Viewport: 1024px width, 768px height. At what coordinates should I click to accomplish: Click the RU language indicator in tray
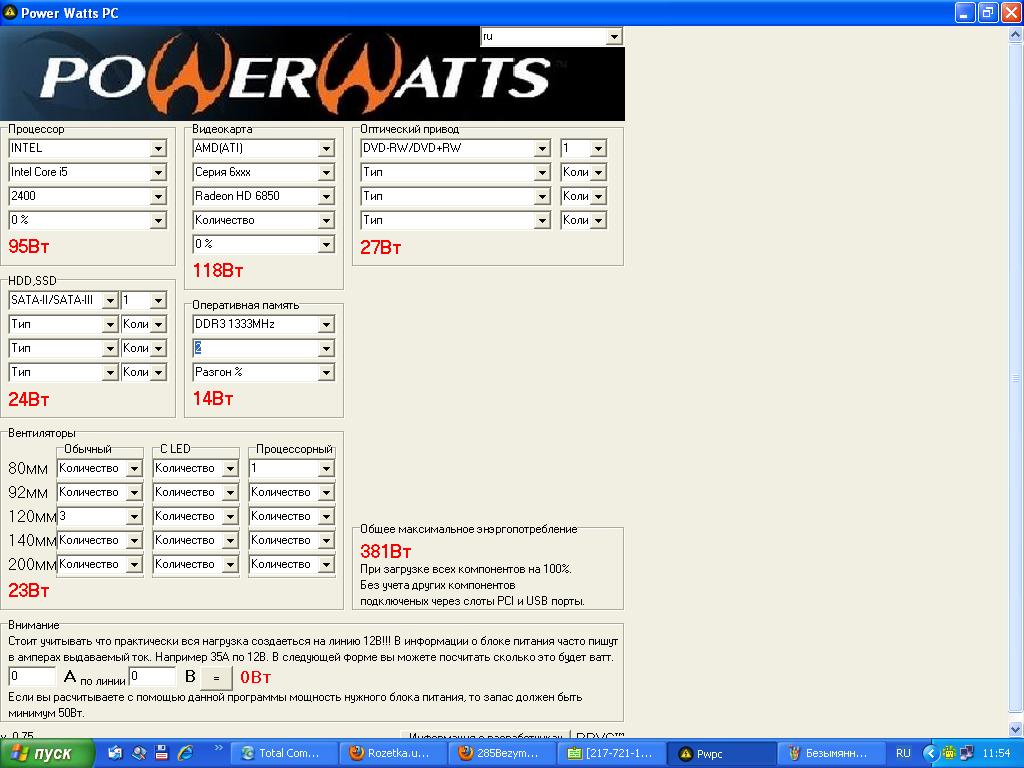click(x=903, y=753)
